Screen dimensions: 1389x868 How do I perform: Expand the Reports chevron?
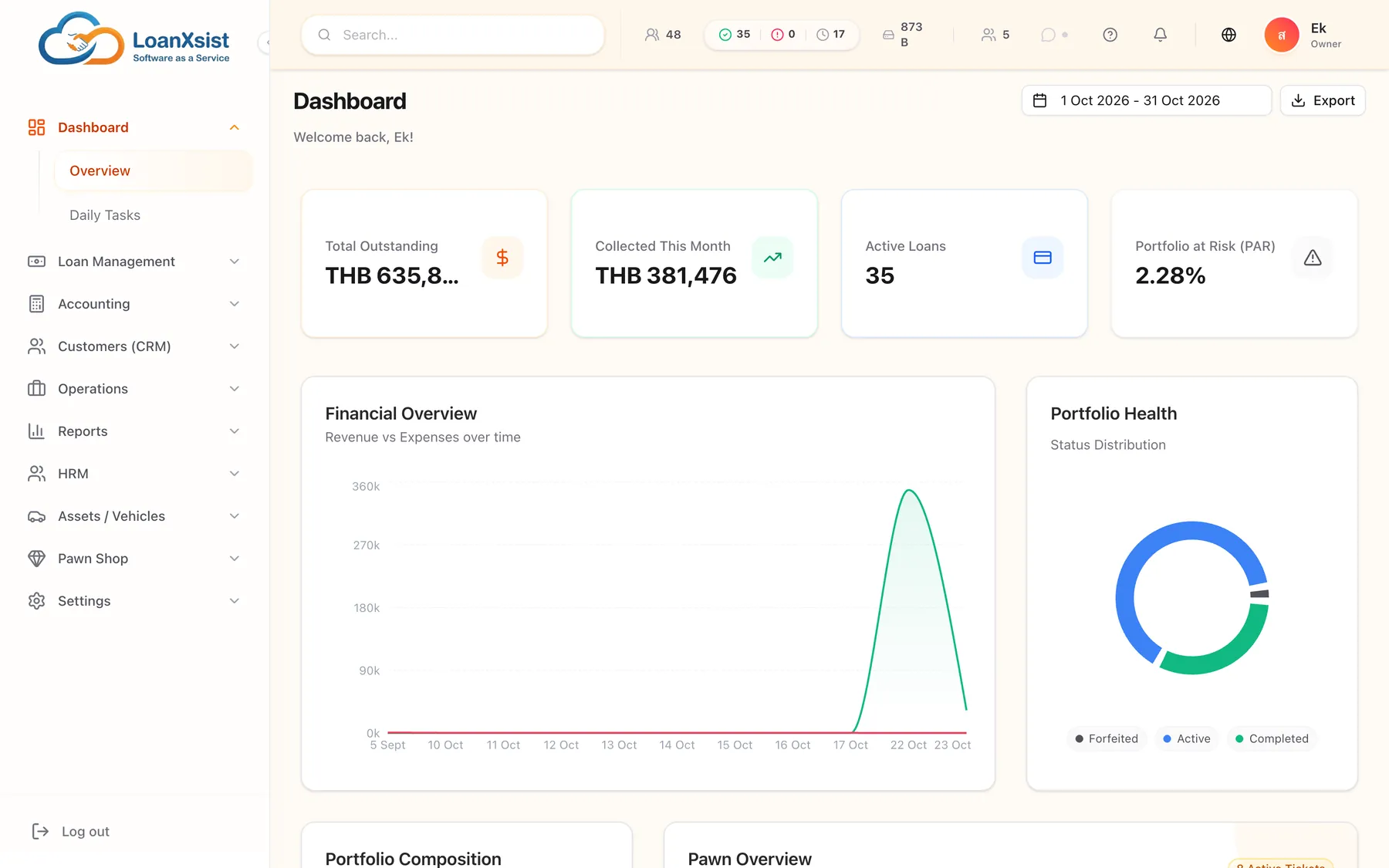point(235,431)
